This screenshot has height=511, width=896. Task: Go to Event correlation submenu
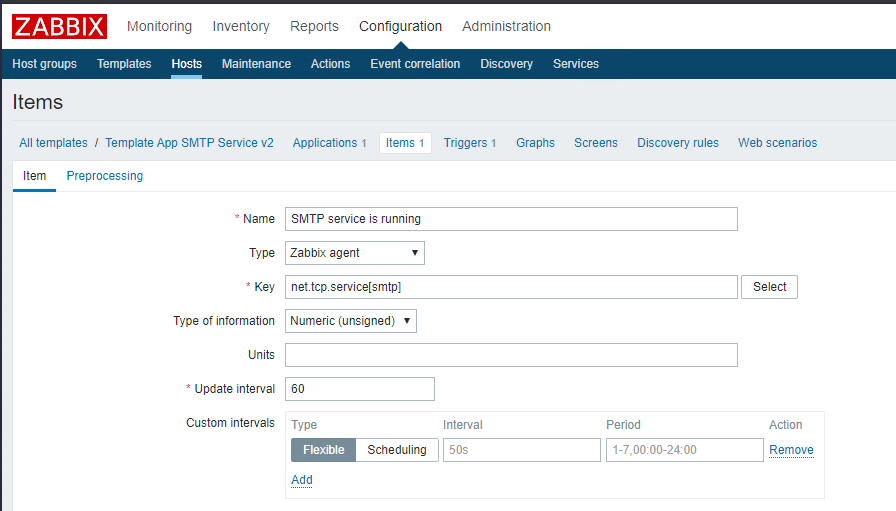click(x=415, y=64)
